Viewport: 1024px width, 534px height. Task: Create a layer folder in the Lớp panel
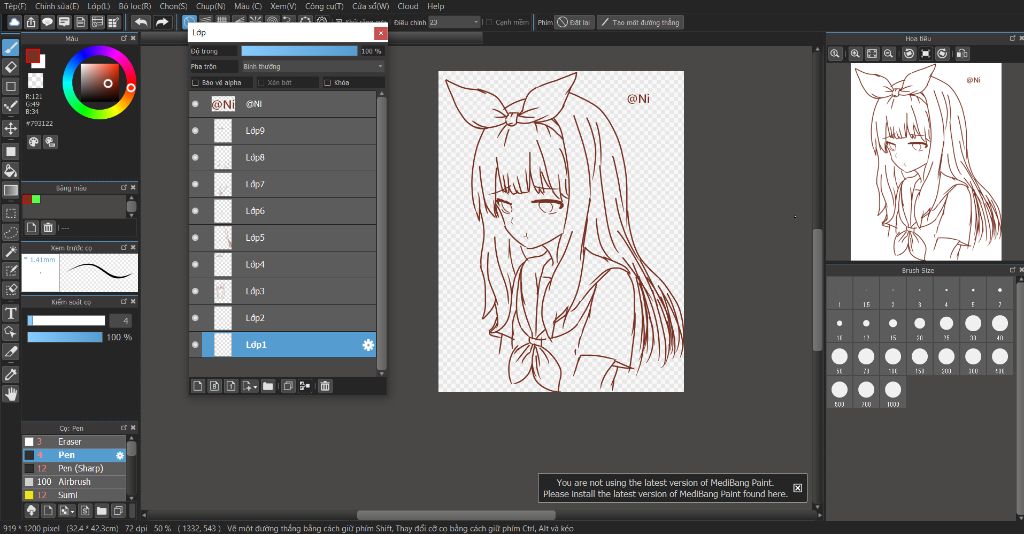coord(268,386)
